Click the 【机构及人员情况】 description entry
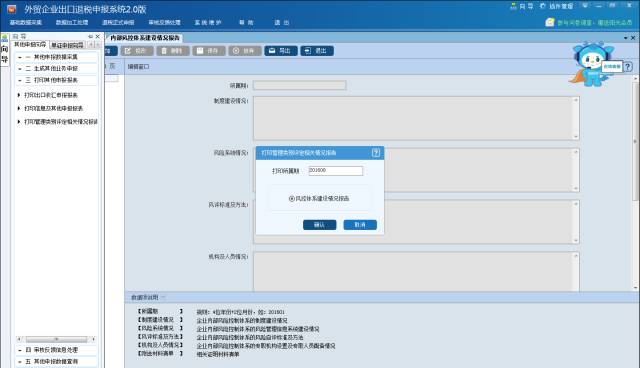Image resolution: width=640 pixels, height=368 pixels. click(x=160, y=345)
